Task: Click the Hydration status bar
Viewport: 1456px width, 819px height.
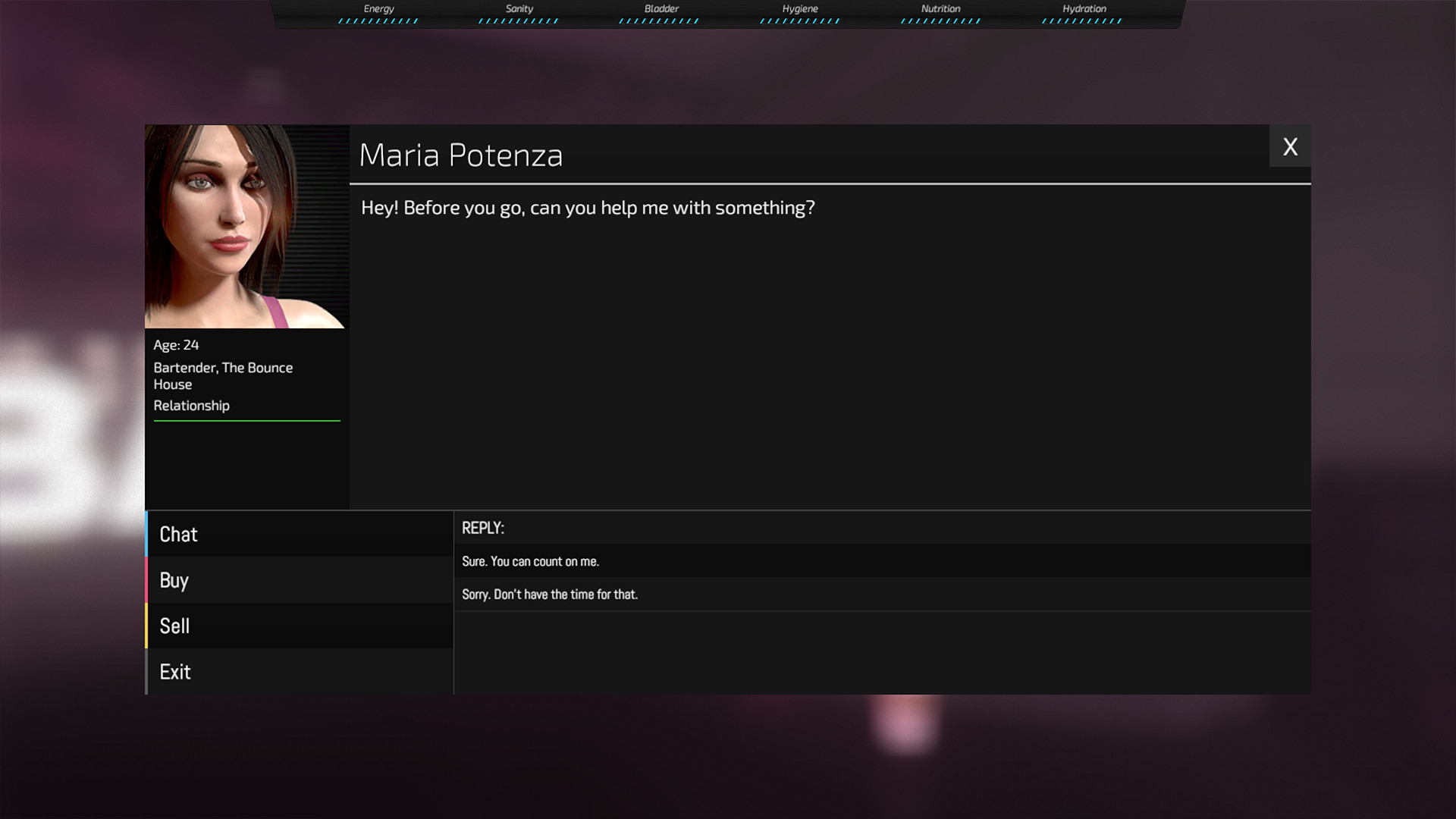Action: point(1082,20)
